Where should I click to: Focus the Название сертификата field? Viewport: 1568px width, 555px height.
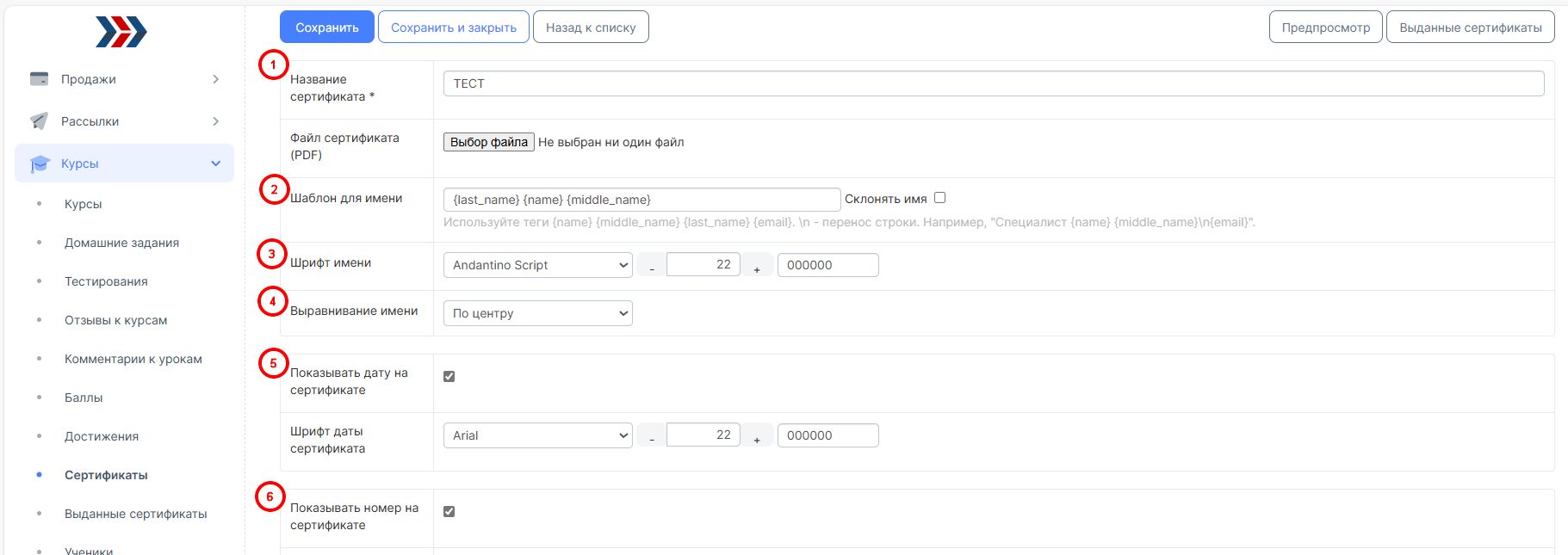tap(994, 83)
